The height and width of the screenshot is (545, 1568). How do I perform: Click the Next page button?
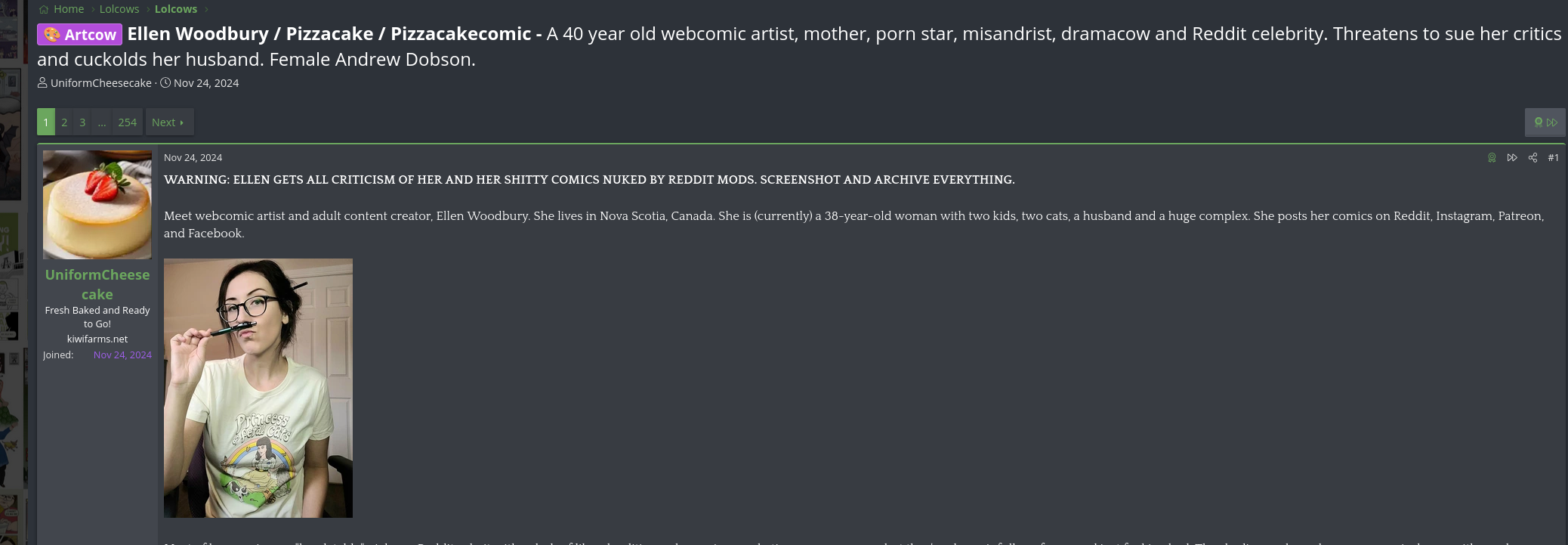168,122
